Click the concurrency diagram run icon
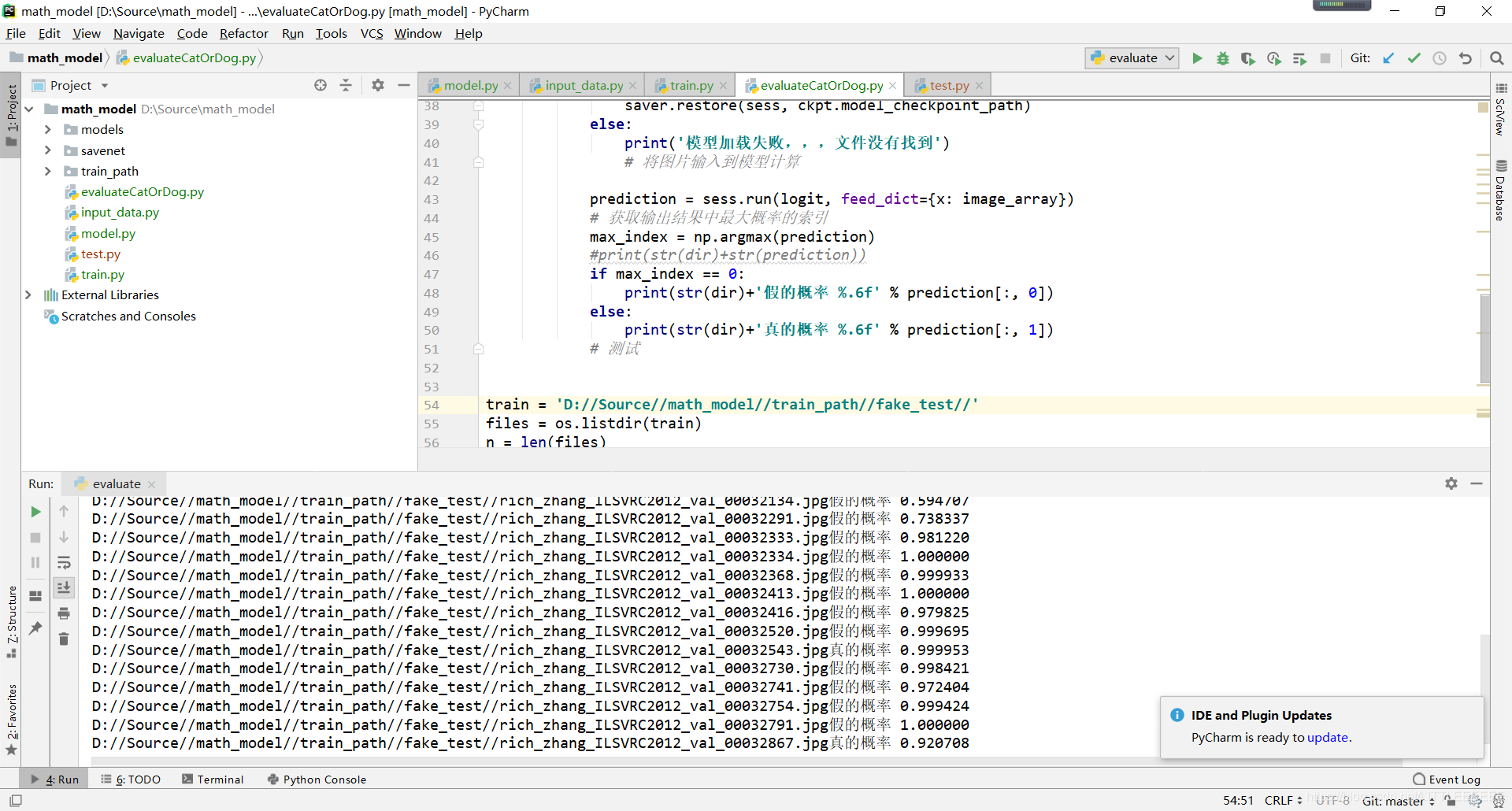Viewport: 1512px width, 811px height. [x=1299, y=58]
